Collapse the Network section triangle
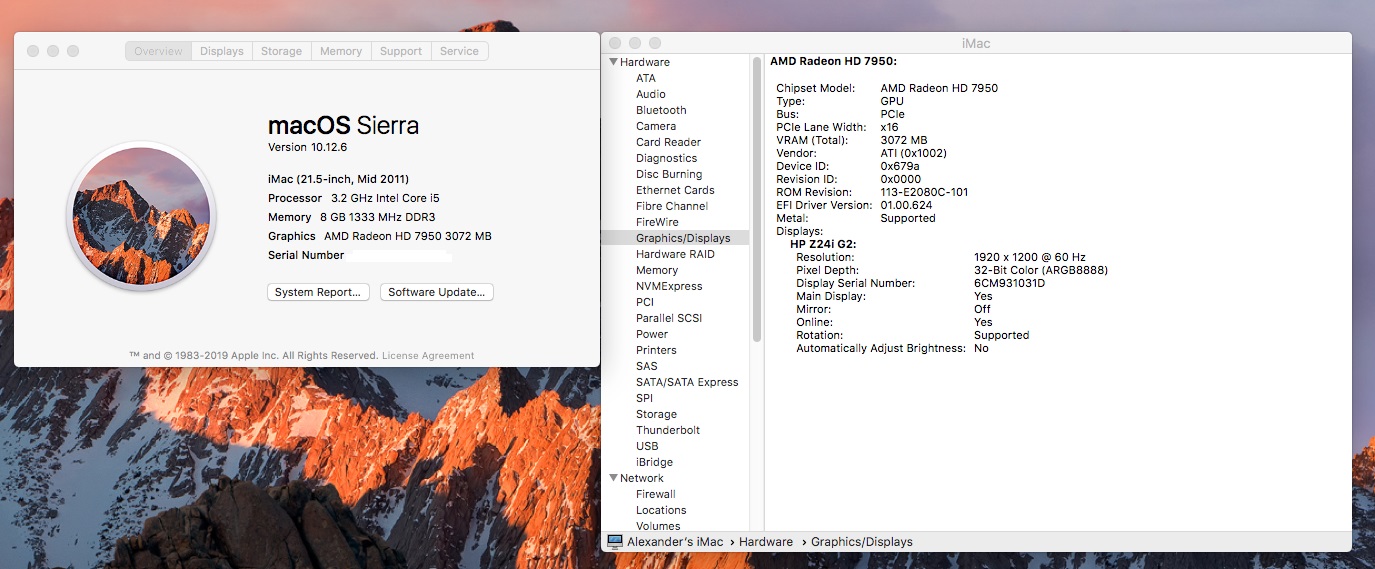The height and width of the screenshot is (569, 1375). [613, 478]
